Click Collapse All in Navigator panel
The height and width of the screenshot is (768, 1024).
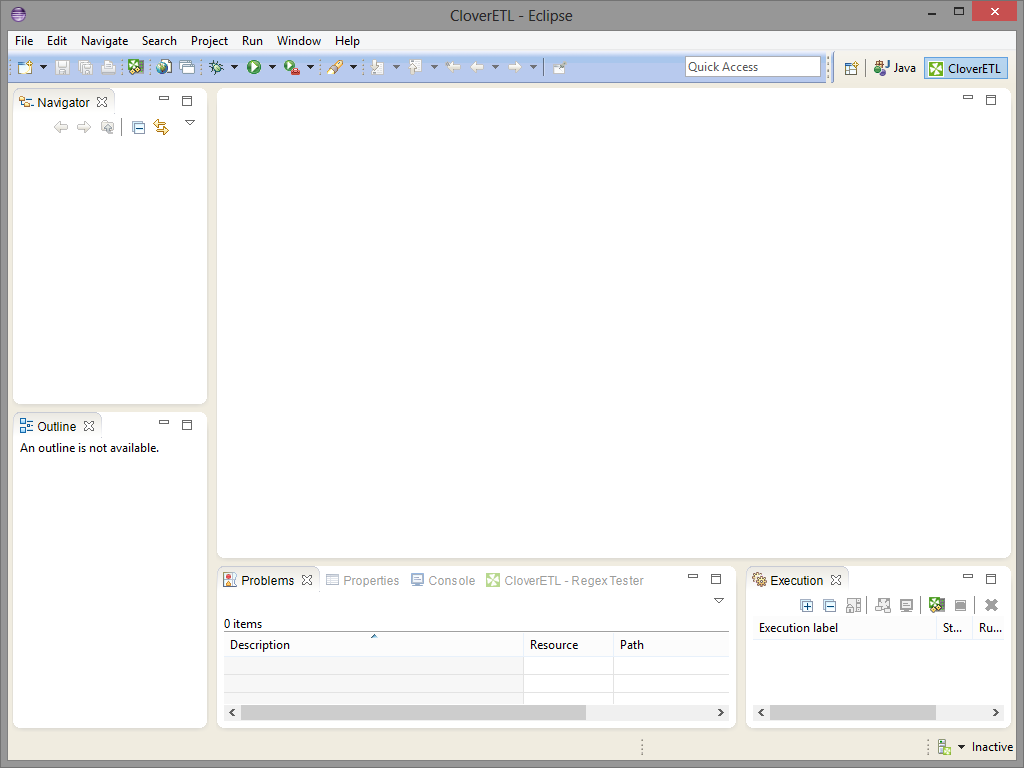point(139,127)
